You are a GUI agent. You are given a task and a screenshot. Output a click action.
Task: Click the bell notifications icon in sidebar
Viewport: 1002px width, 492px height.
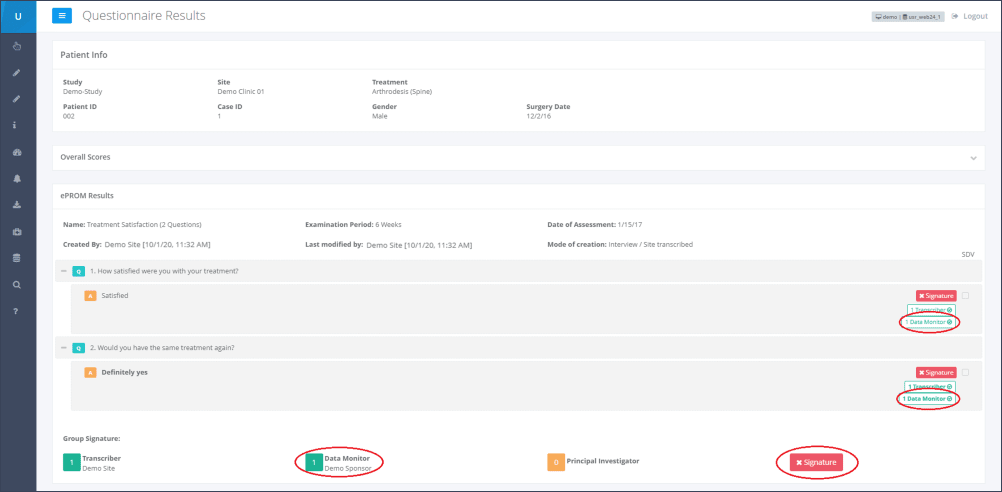[17, 178]
